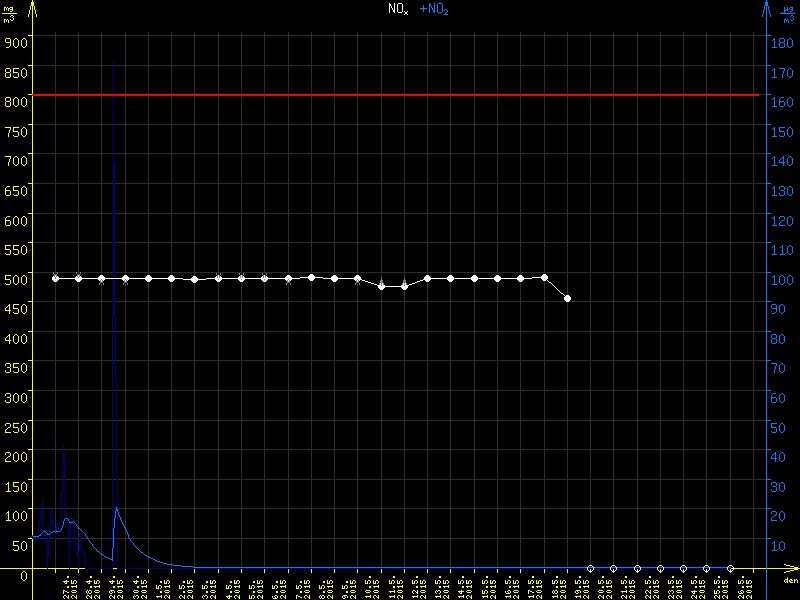Select the red horizontal threshold line
Screen dimensions: 800x600
(400, 95)
